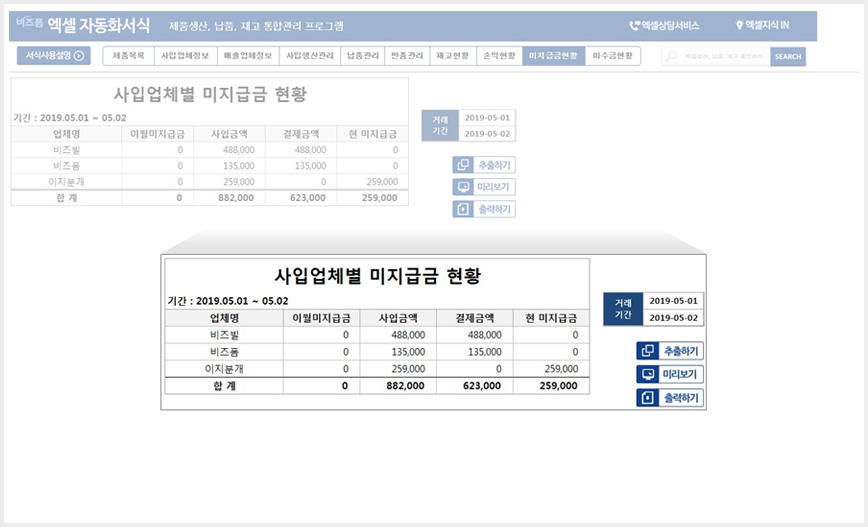The image size is (868, 527).
Task: Select start date 2019-05-01 in the enlarged preview
Action: point(673,301)
